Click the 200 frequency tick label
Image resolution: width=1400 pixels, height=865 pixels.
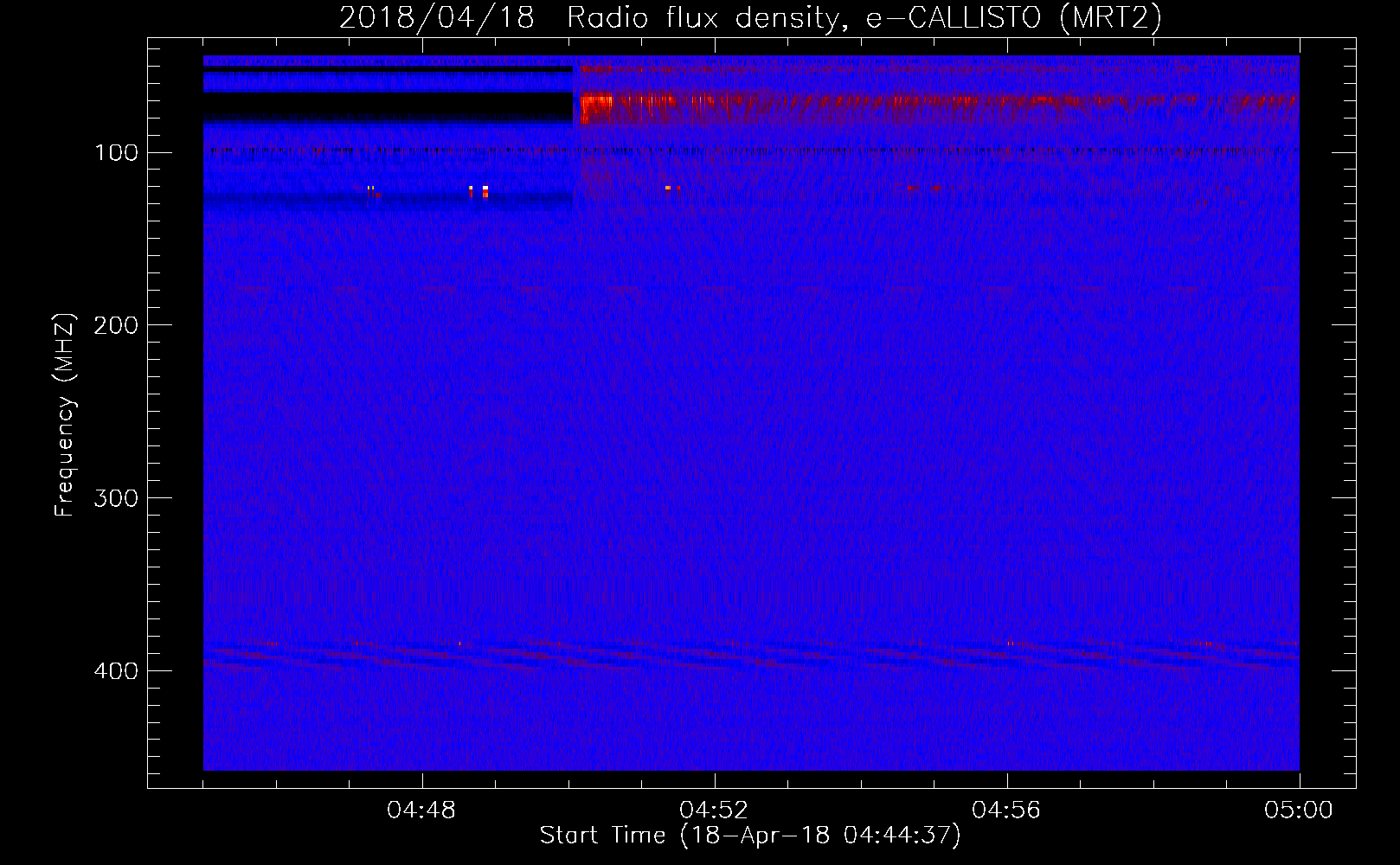click(x=117, y=325)
